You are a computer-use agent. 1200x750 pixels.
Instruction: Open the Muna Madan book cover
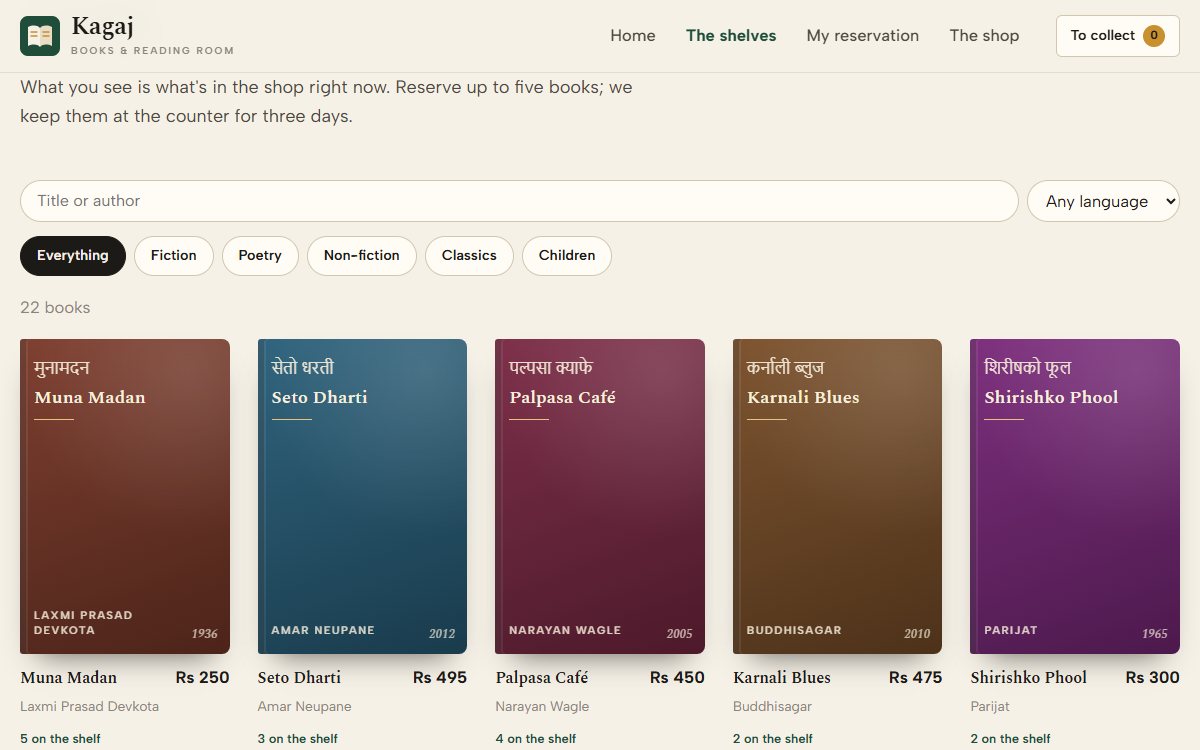coord(125,496)
